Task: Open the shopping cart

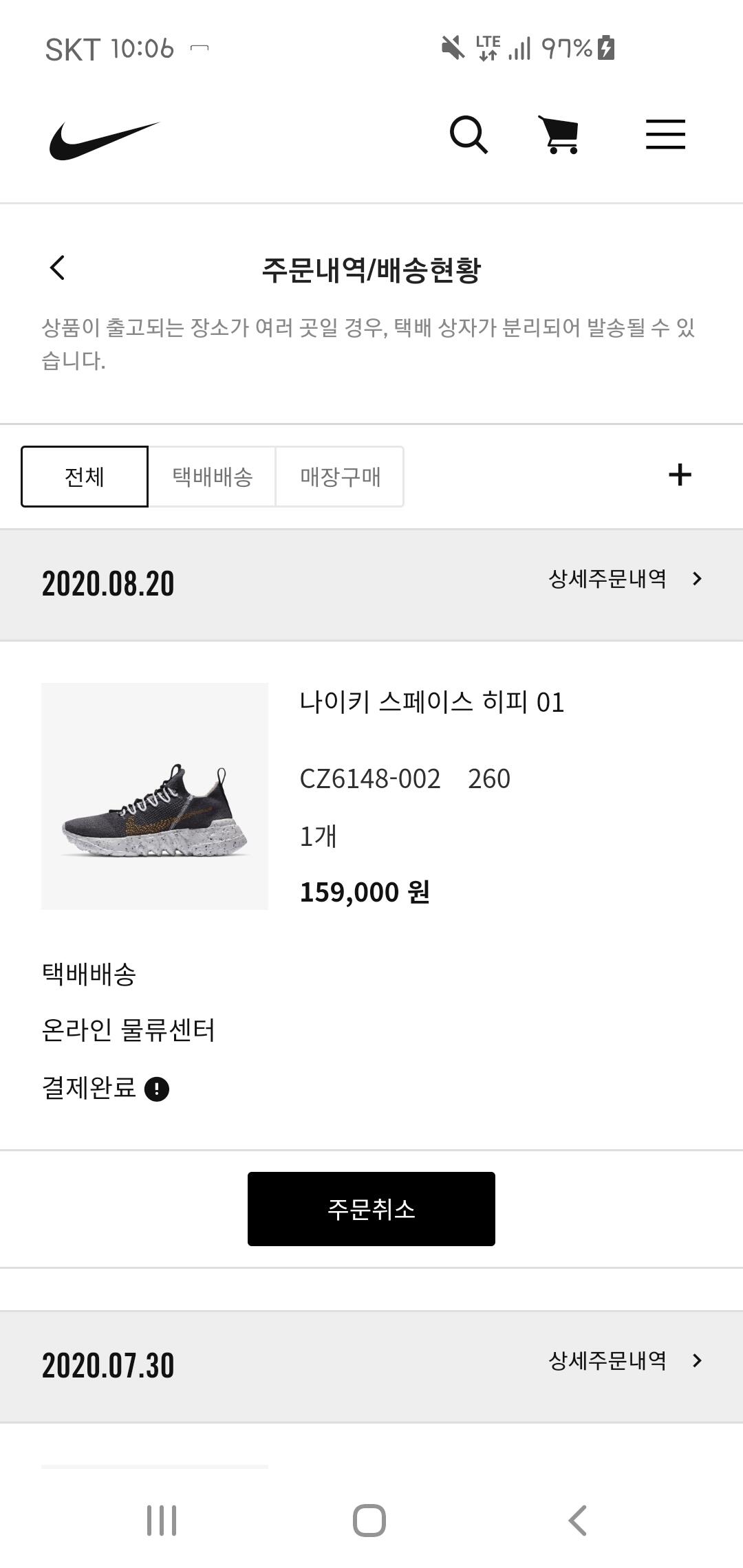Action: tap(560, 134)
